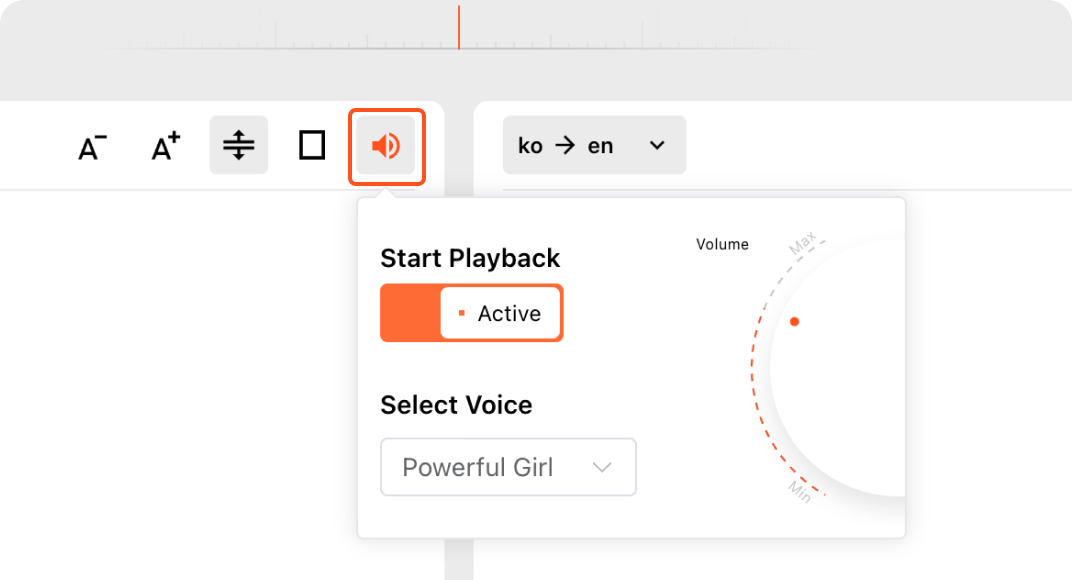
Task: Click the chevron in the Select Voice box
Action: pyautogui.click(x=602, y=467)
